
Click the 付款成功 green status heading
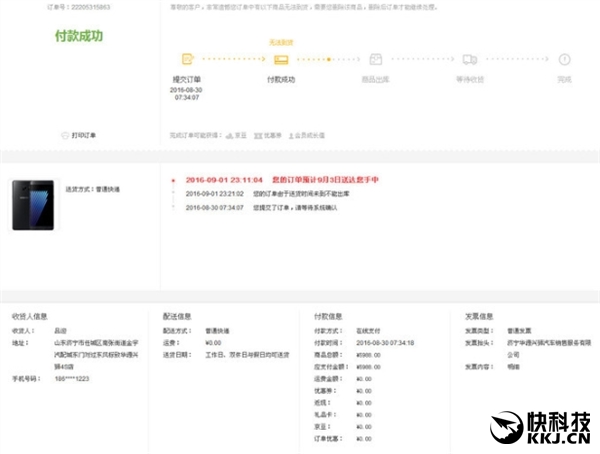(x=78, y=36)
